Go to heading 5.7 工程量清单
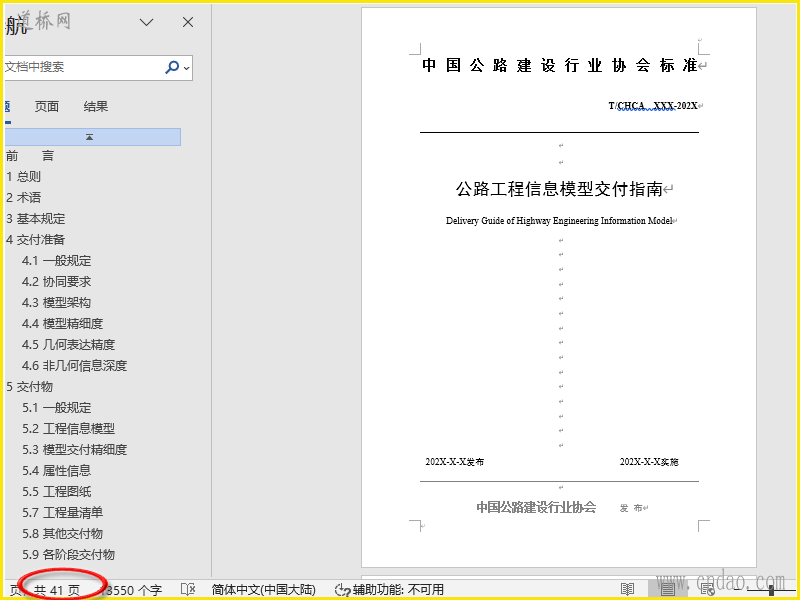This screenshot has height=600, width=800. [x=62, y=512]
